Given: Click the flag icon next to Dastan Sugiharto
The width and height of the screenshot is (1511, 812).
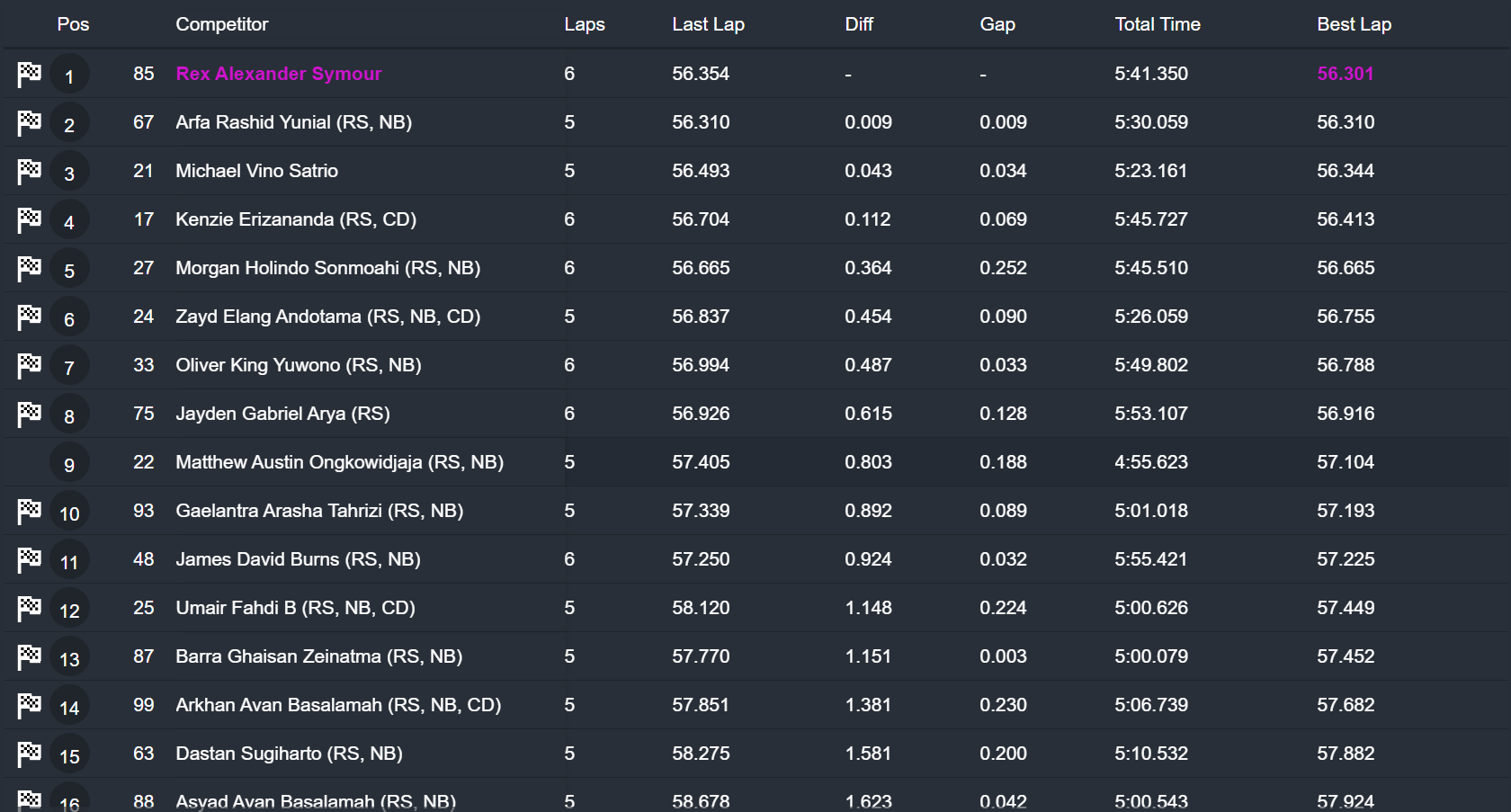Looking at the screenshot, I should pos(29,754).
